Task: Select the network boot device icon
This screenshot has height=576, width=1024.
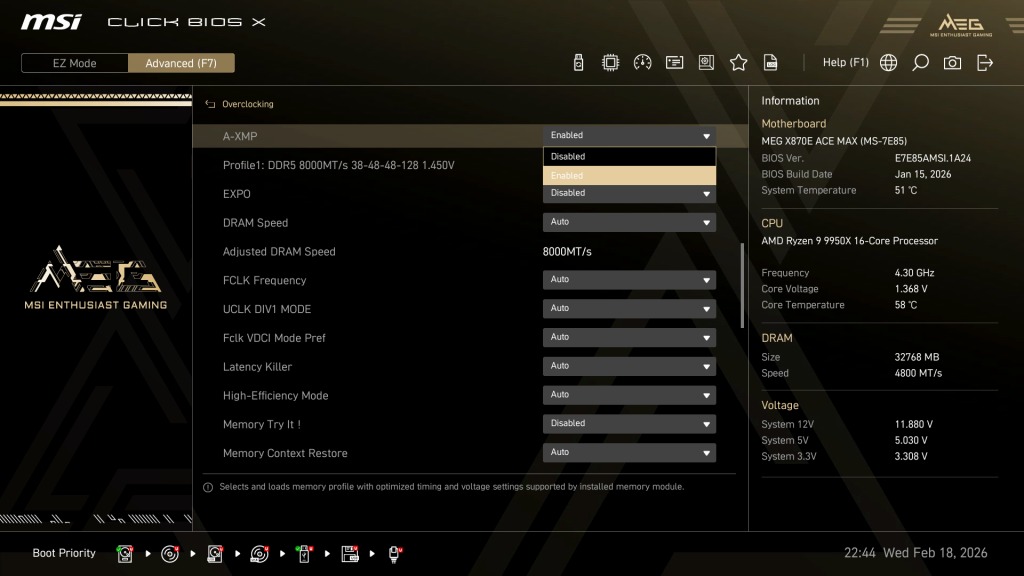Action: [x=394, y=554]
